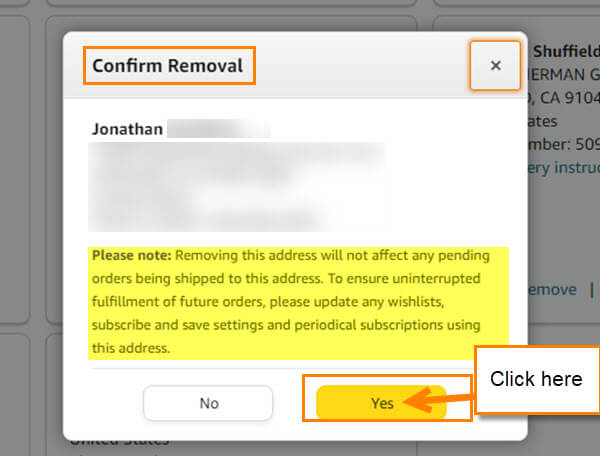Click the orange arrow pointing at Yes

(x=438, y=400)
